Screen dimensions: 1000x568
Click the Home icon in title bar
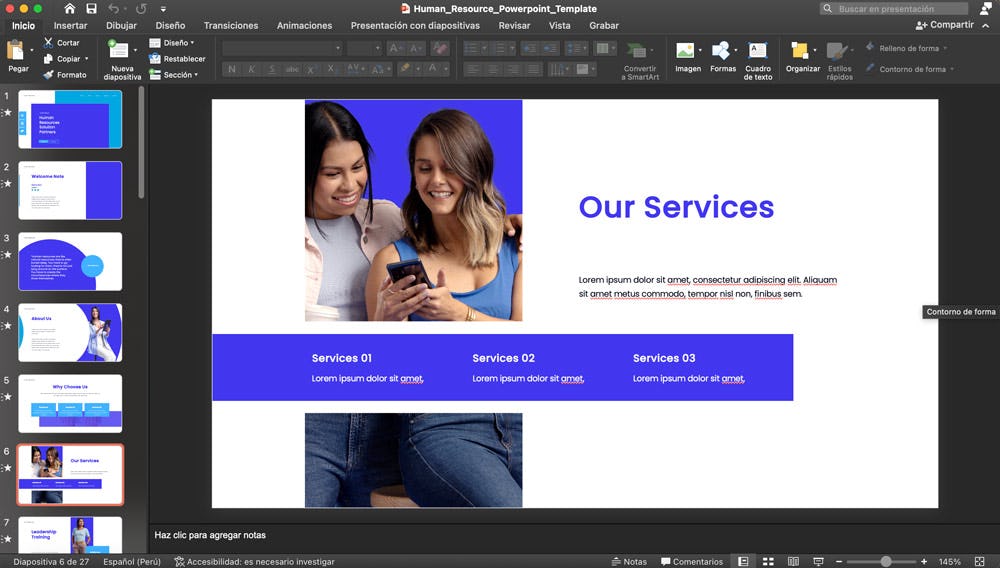pyautogui.click(x=69, y=9)
